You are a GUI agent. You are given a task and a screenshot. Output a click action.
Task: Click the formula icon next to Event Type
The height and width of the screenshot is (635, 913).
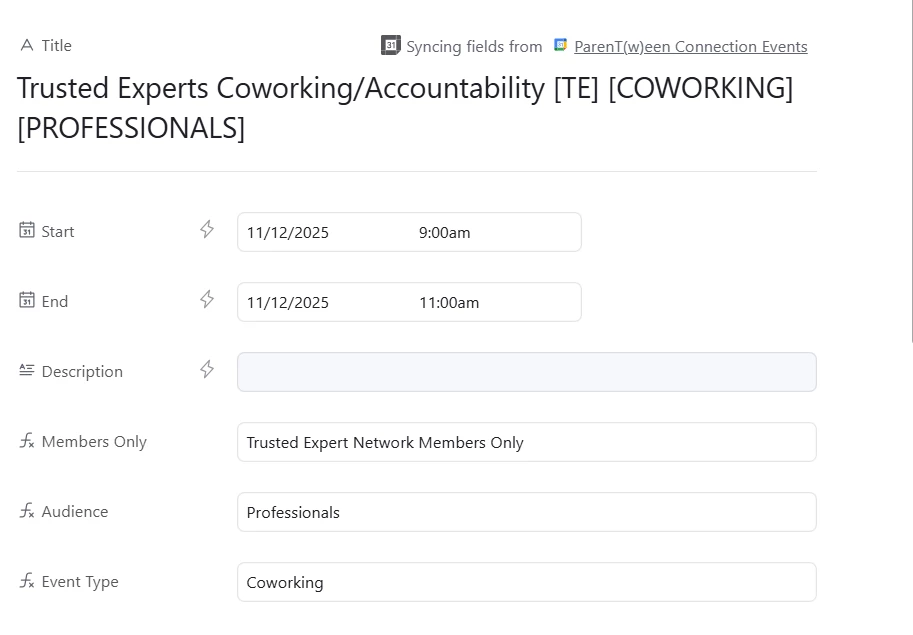[x=27, y=580]
